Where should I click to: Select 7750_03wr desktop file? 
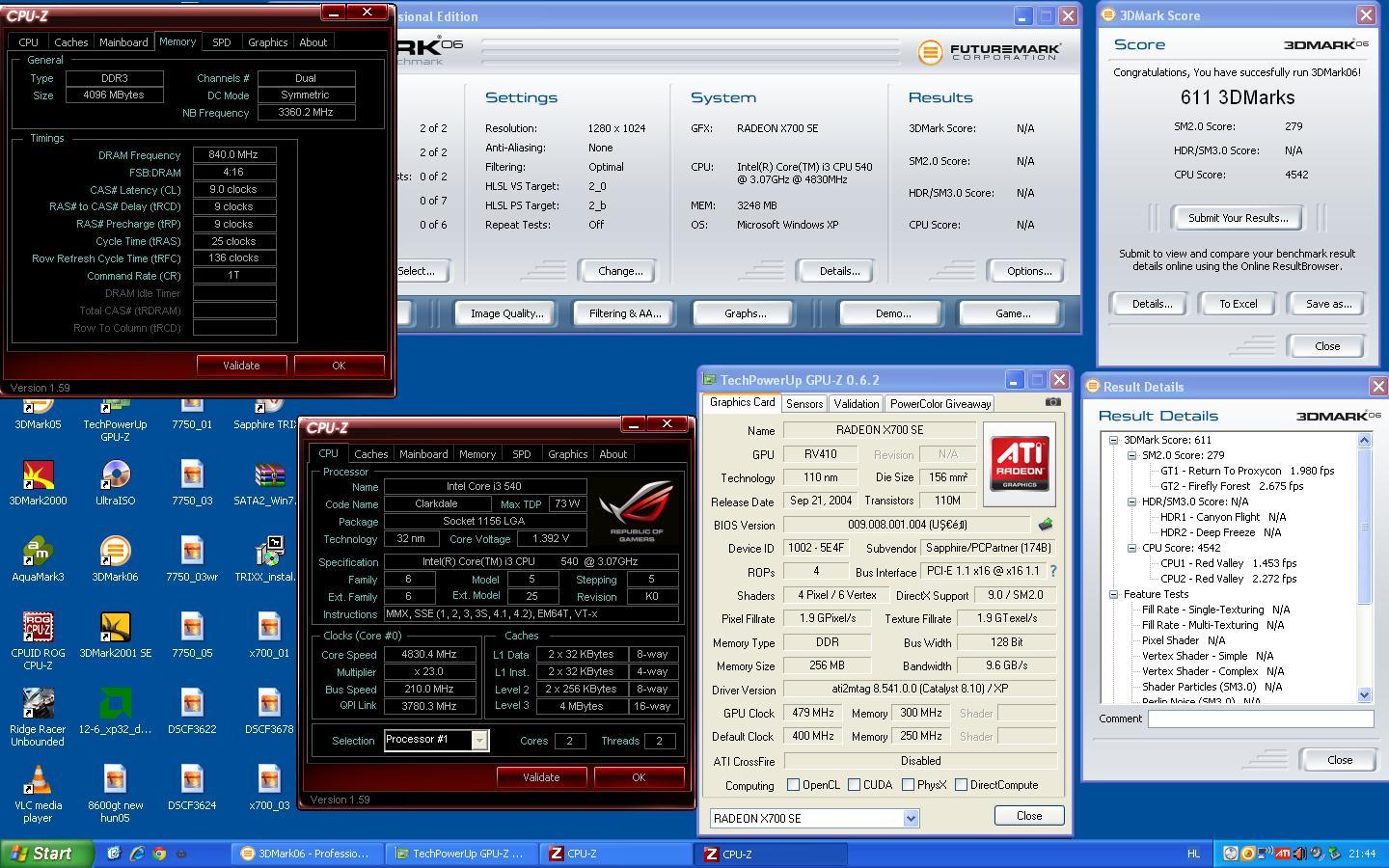(192, 558)
